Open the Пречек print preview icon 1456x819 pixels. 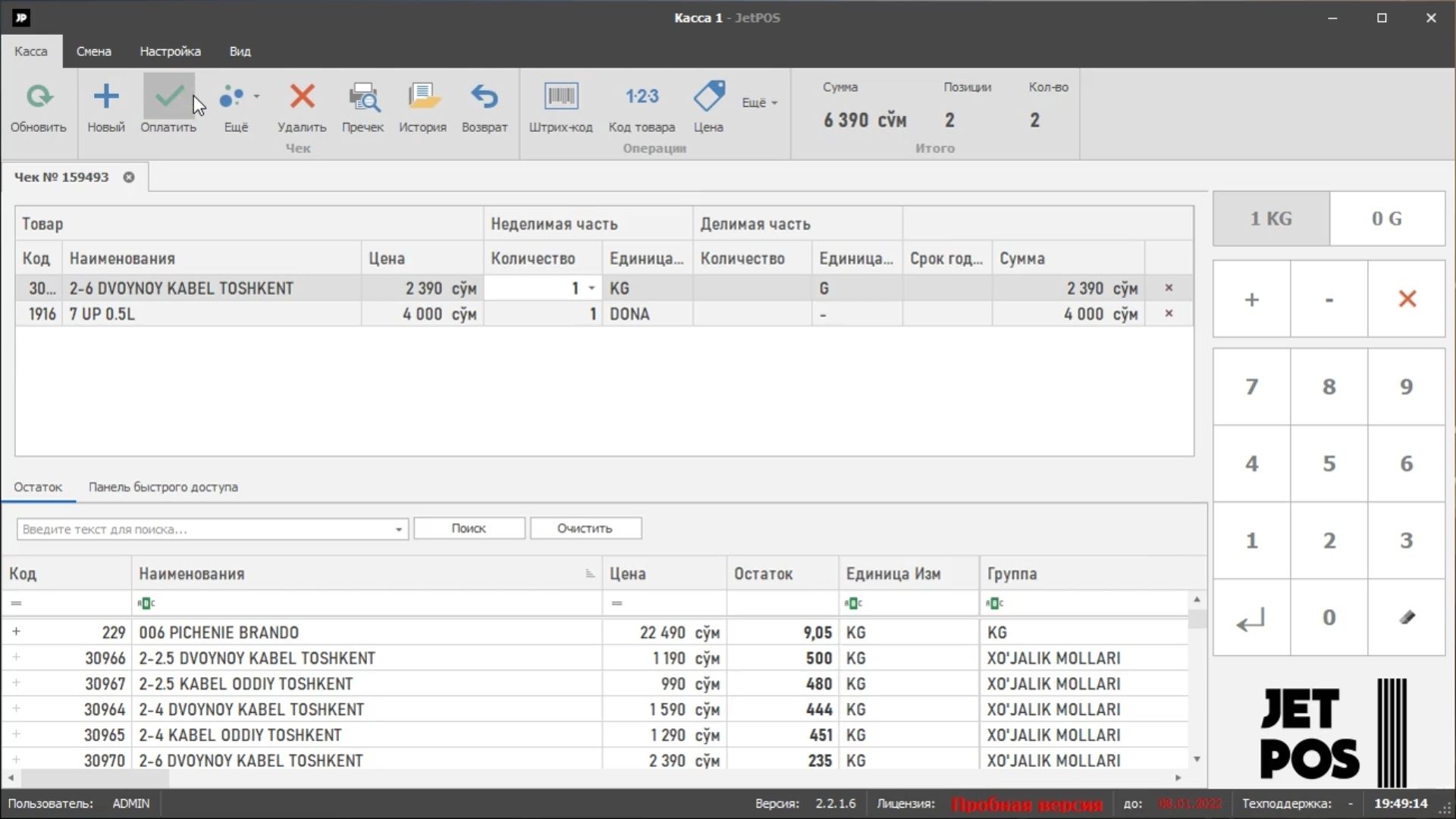[363, 97]
